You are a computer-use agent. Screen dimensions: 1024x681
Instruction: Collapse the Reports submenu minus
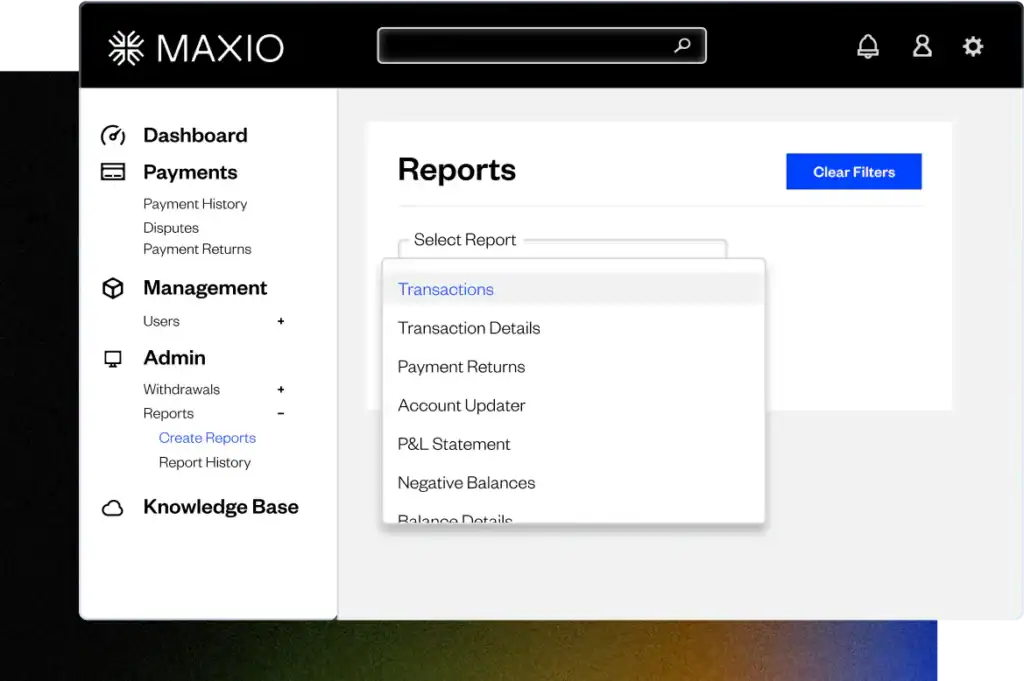[x=281, y=413]
